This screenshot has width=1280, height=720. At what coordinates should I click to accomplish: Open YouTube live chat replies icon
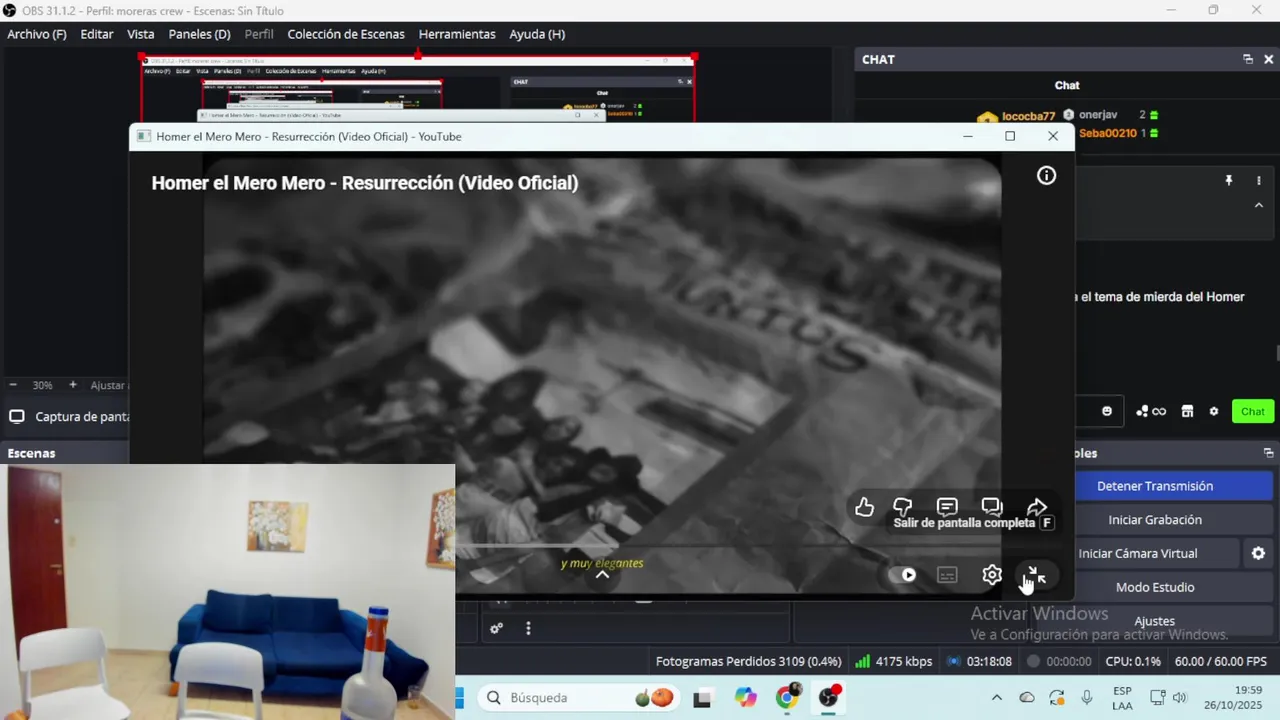(992, 507)
